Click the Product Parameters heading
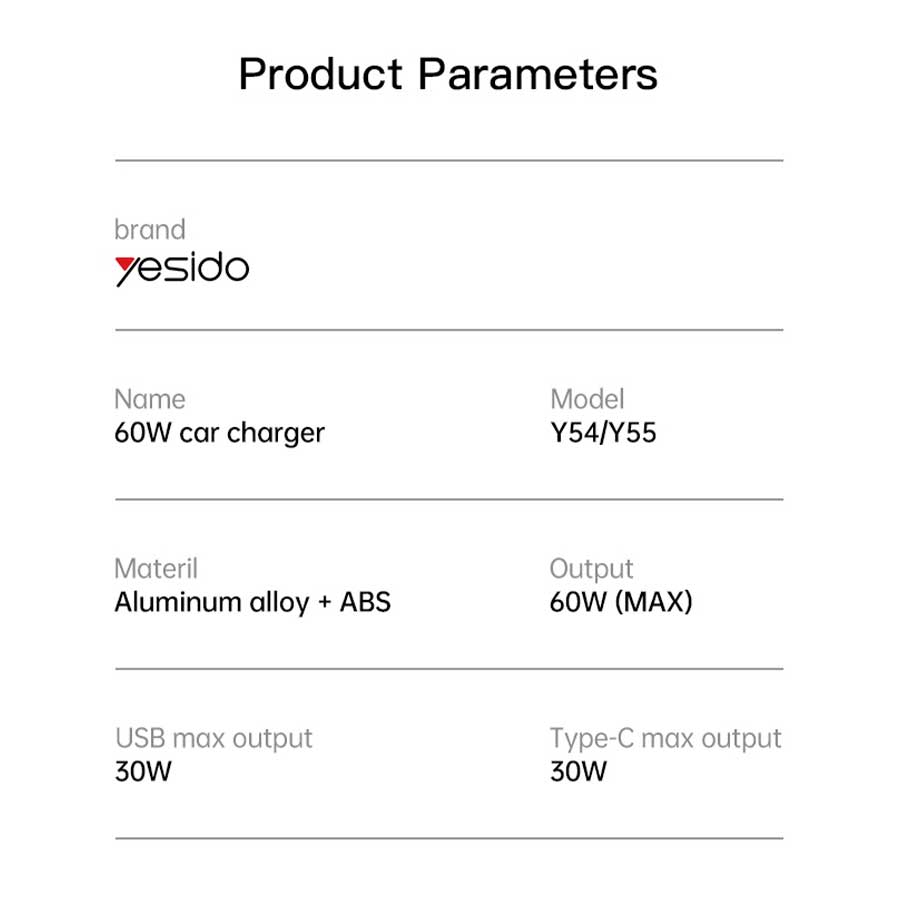 point(448,74)
